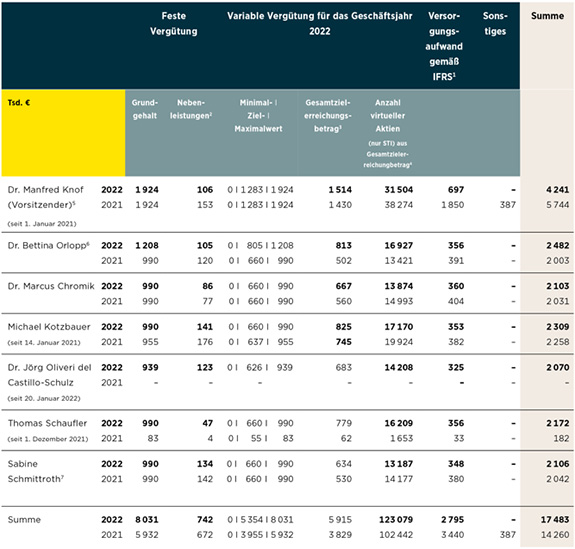Click total '5 932' base salary 2021
This screenshot has height=549, width=575.
tap(147, 535)
